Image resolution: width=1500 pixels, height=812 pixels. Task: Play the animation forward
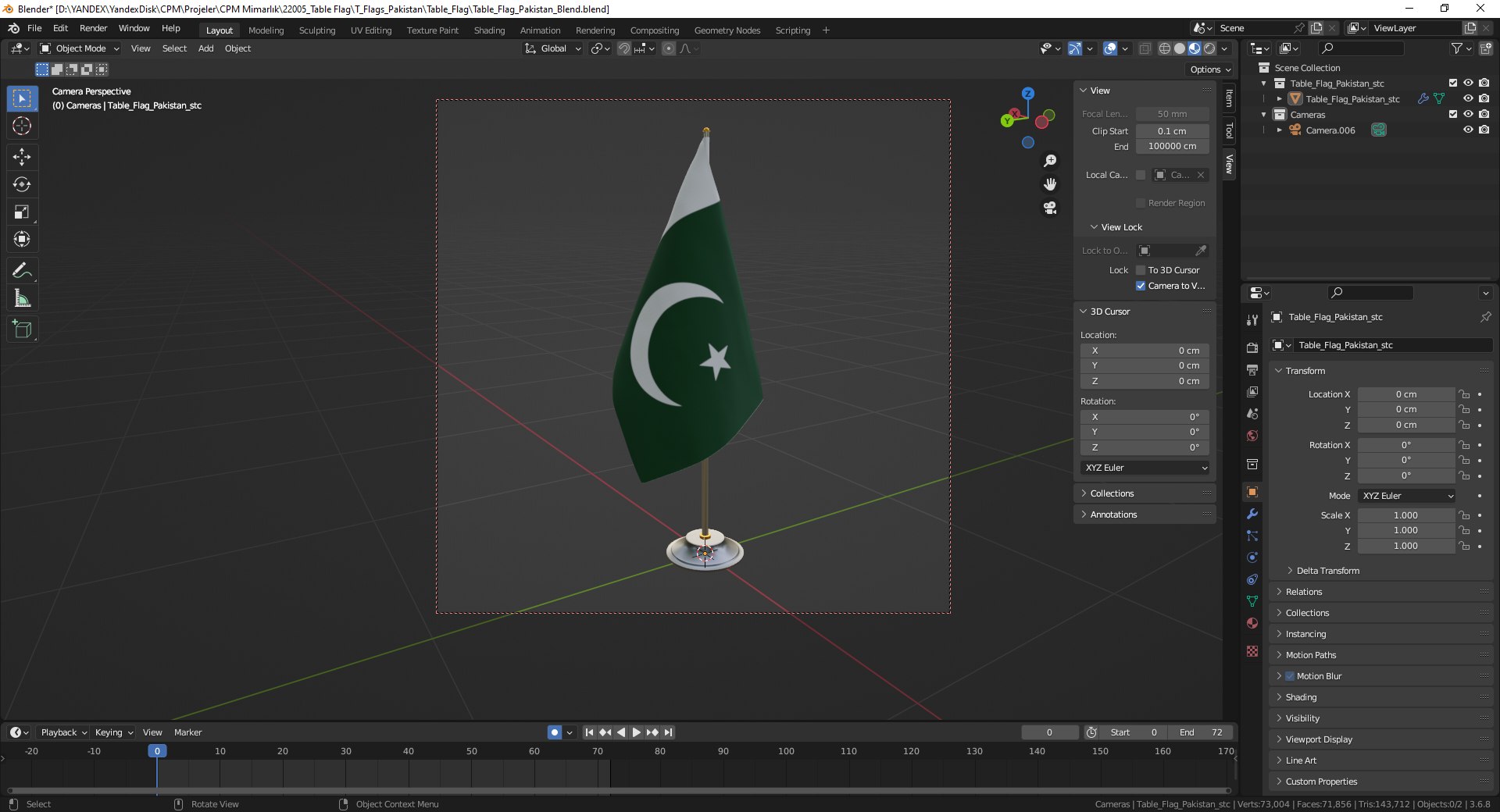click(x=636, y=732)
